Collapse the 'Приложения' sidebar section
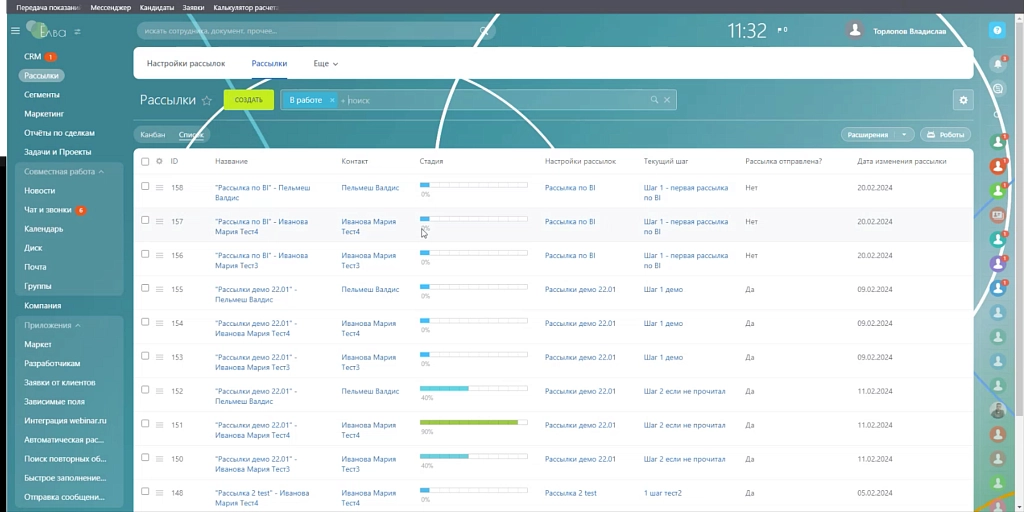Image resolution: width=1024 pixels, height=512 pixels. point(52,325)
